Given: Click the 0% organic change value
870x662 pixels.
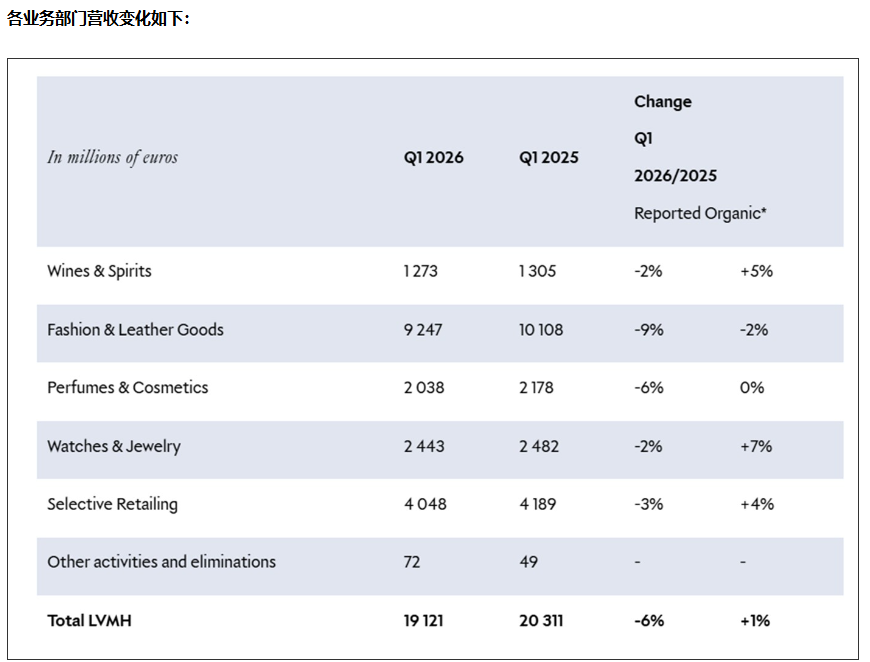Looking at the screenshot, I should 752,388.
